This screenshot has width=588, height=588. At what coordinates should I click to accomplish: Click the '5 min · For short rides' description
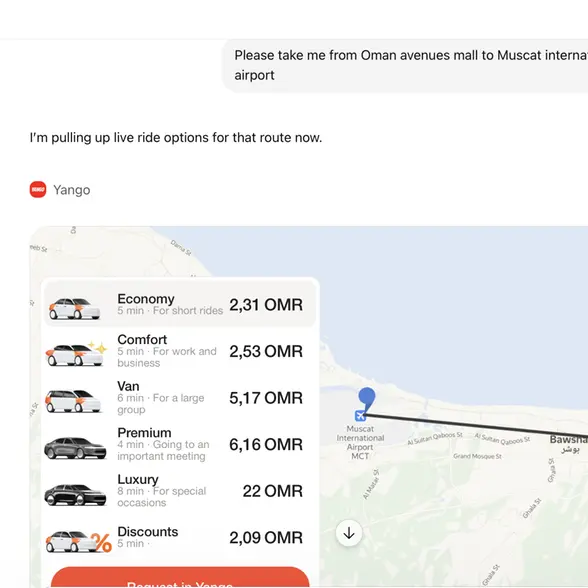coord(170,310)
